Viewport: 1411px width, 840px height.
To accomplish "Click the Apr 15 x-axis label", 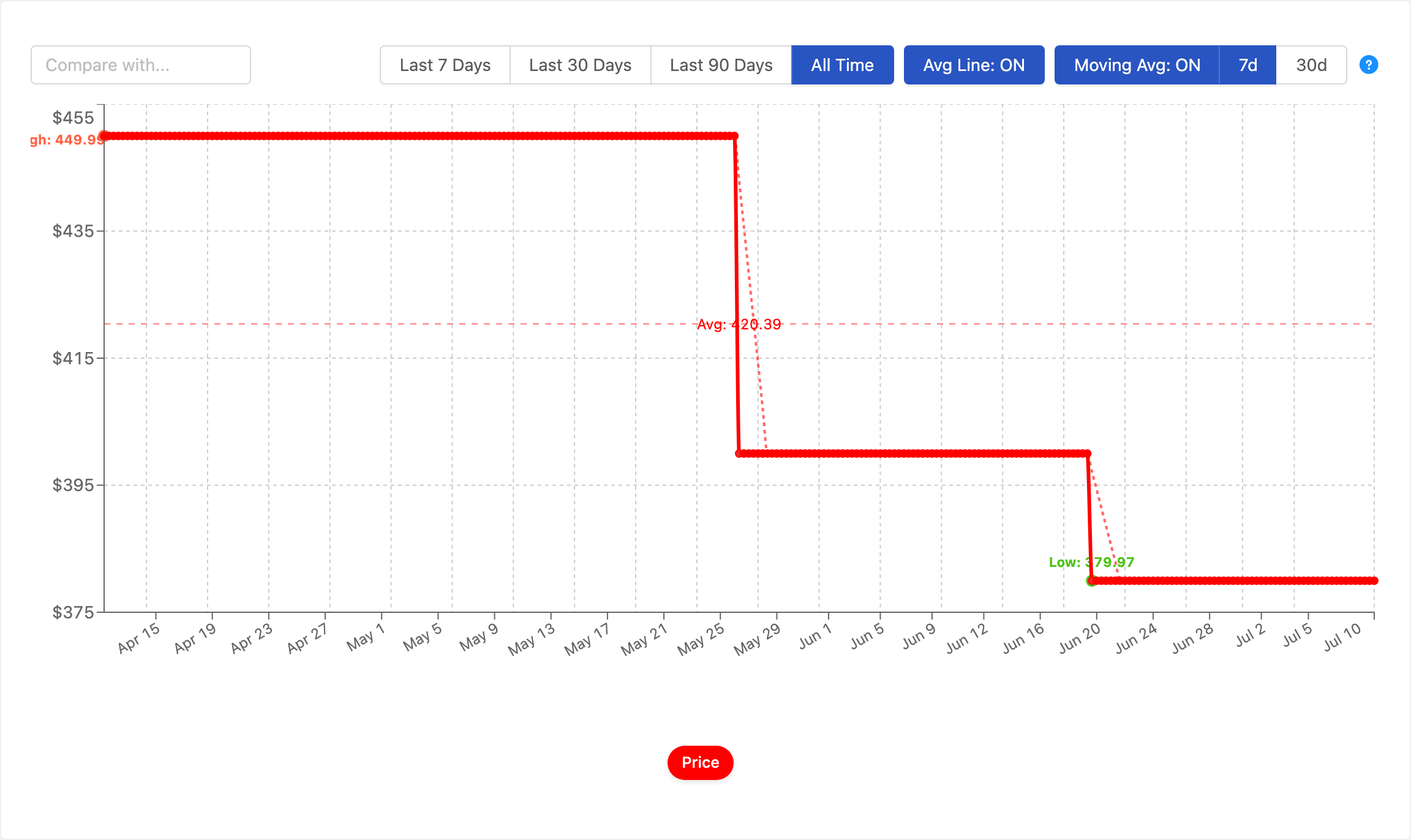I will pyautogui.click(x=139, y=638).
